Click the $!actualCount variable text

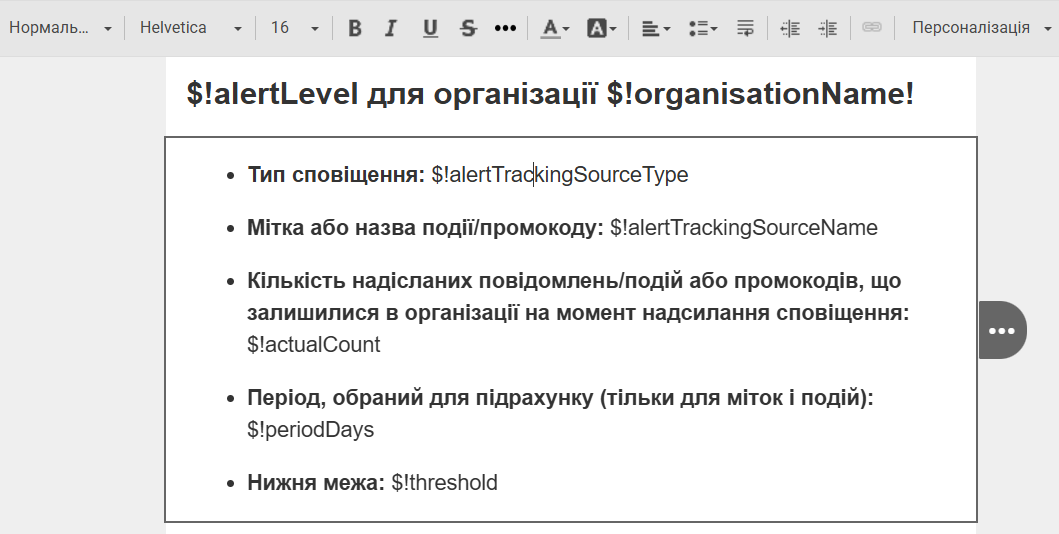[x=313, y=344]
